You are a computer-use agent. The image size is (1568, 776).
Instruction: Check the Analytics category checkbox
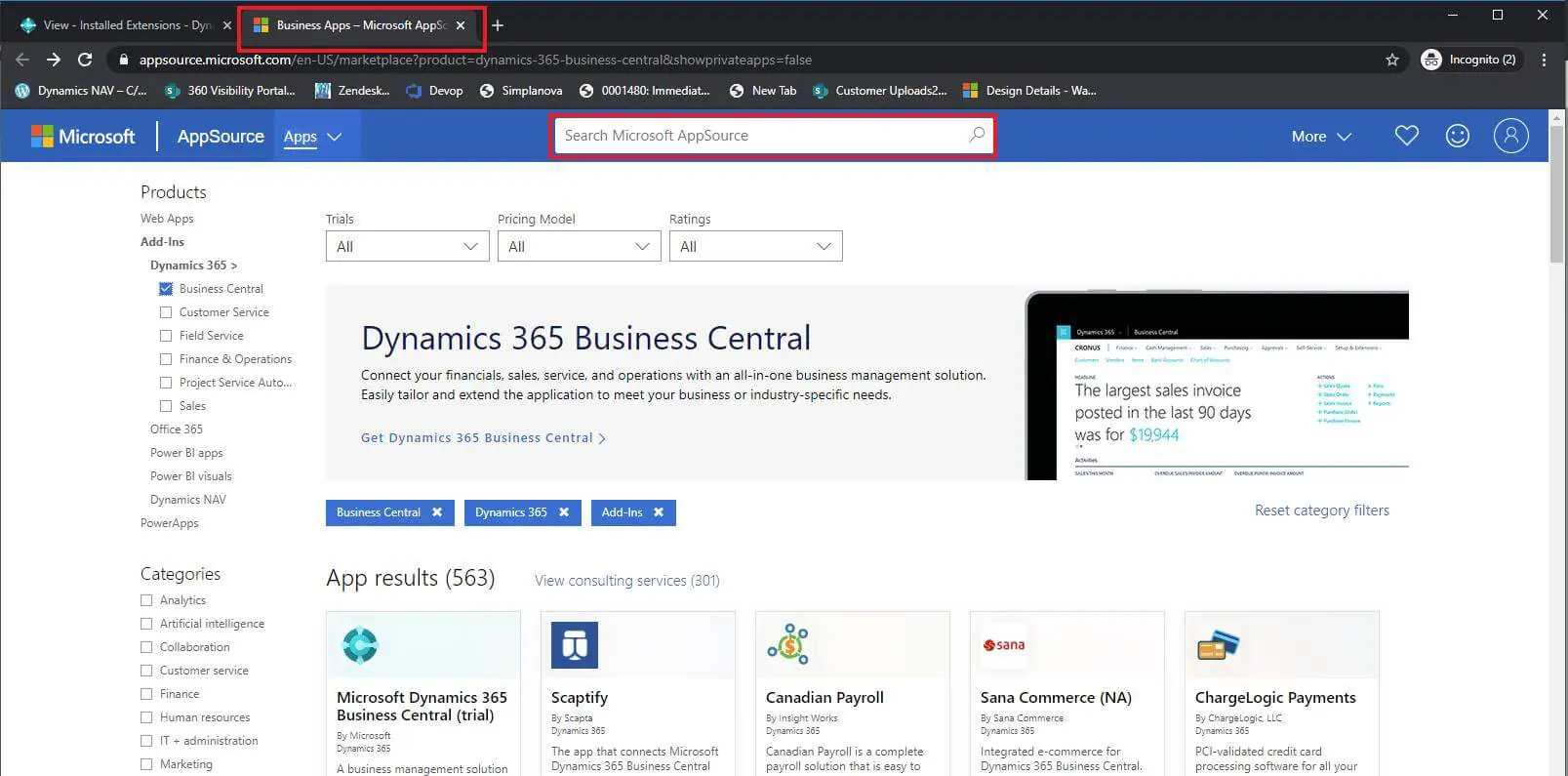click(x=146, y=600)
